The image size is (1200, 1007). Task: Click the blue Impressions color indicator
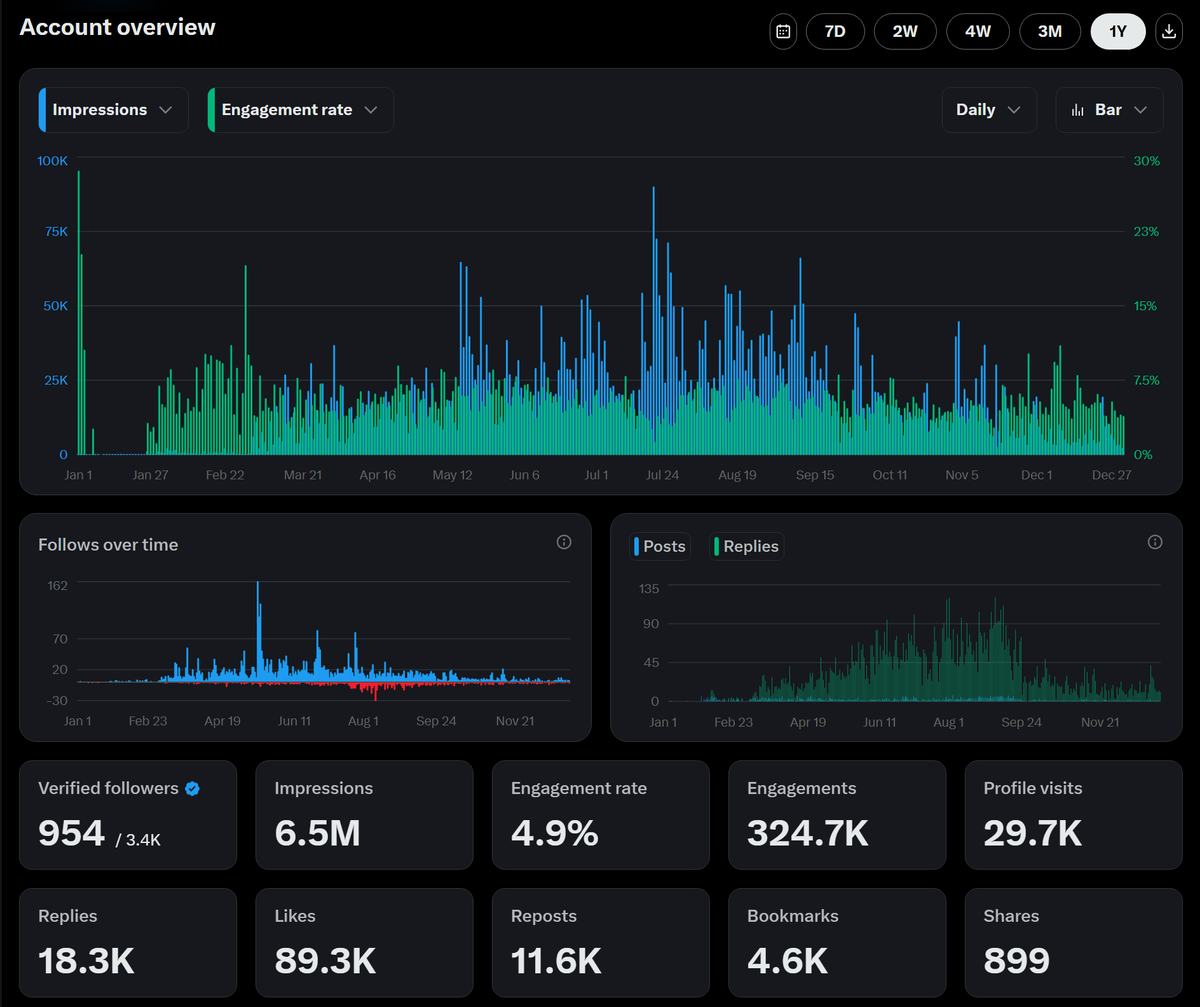tap(41, 110)
